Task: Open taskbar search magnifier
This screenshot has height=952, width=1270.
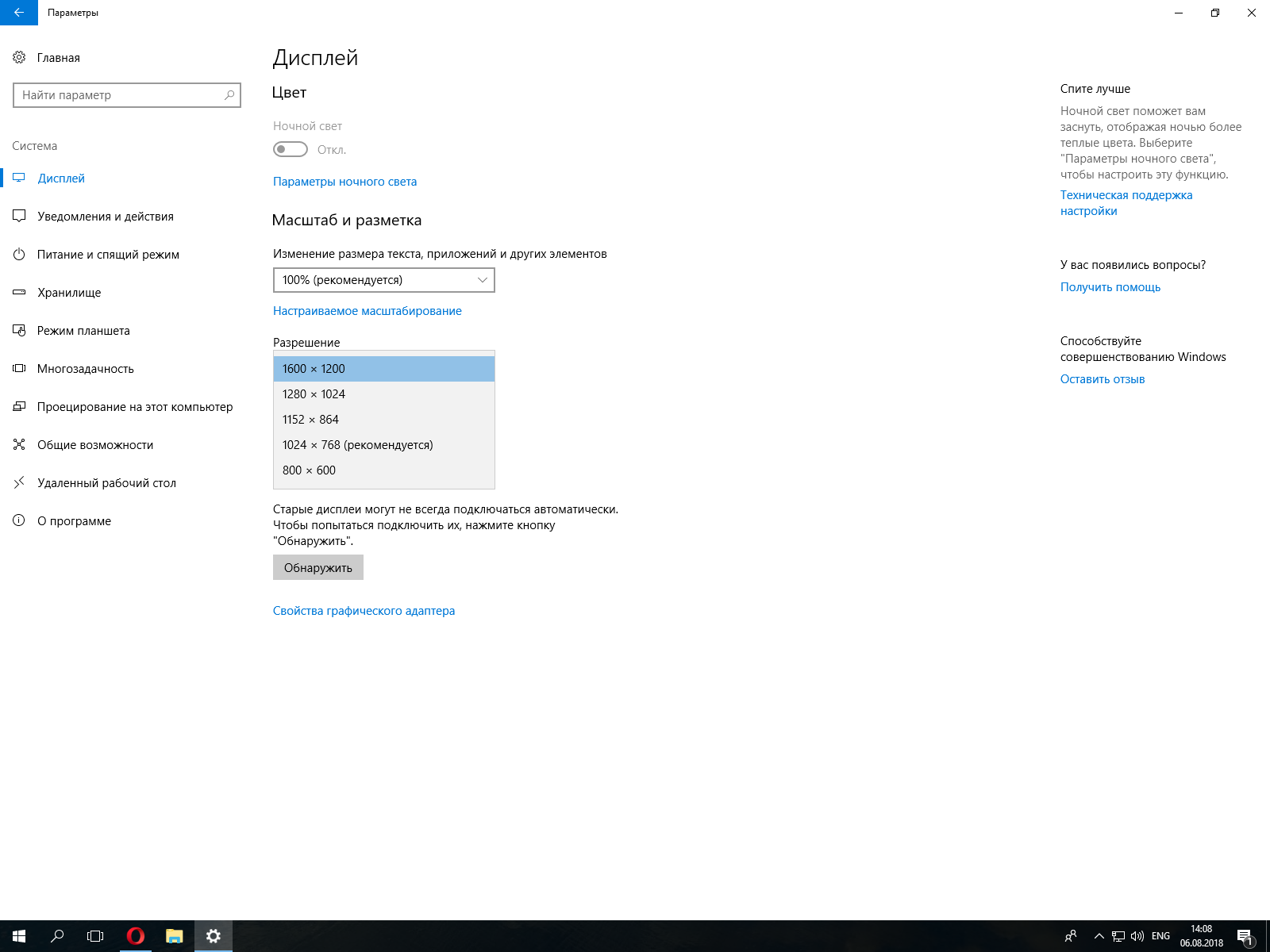Action: [x=57, y=936]
